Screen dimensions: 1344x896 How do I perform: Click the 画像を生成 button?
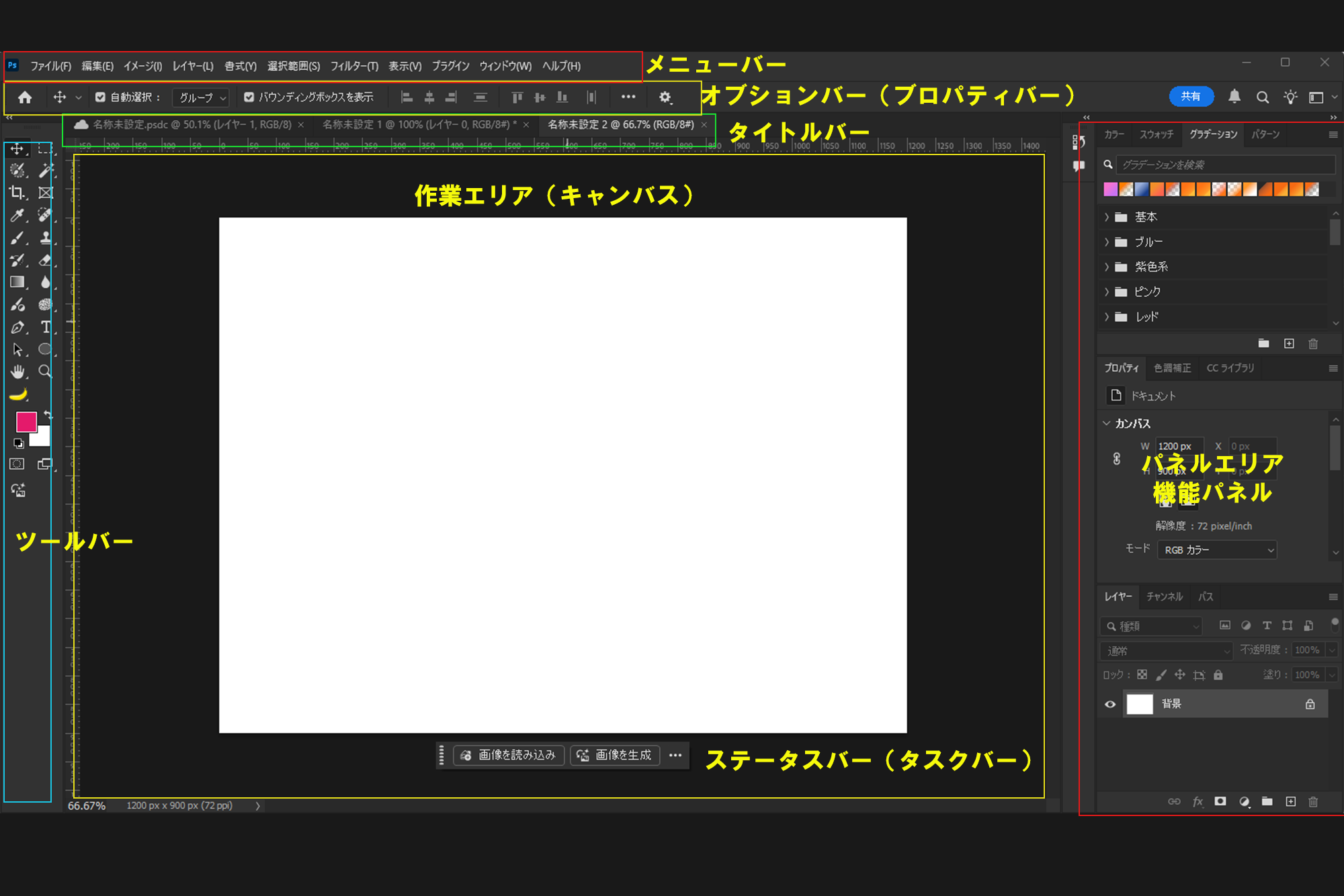(x=615, y=755)
